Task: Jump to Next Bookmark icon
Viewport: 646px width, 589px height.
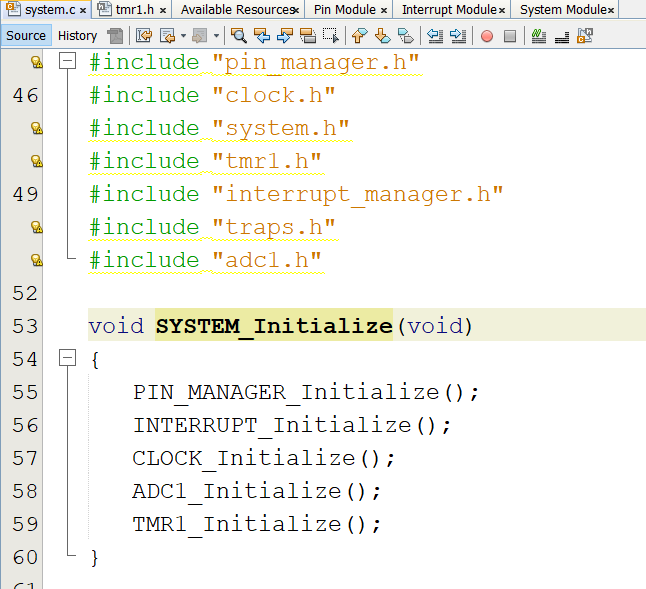Action: click(383, 36)
